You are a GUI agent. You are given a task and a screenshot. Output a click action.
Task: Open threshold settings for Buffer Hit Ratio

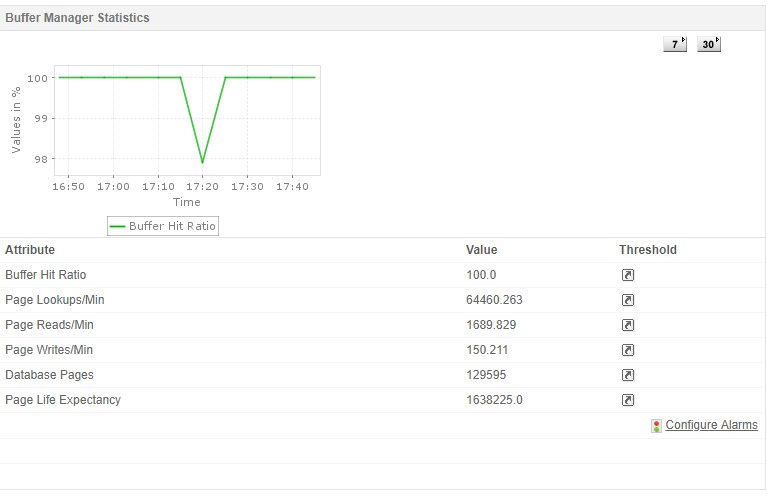point(628,275)
